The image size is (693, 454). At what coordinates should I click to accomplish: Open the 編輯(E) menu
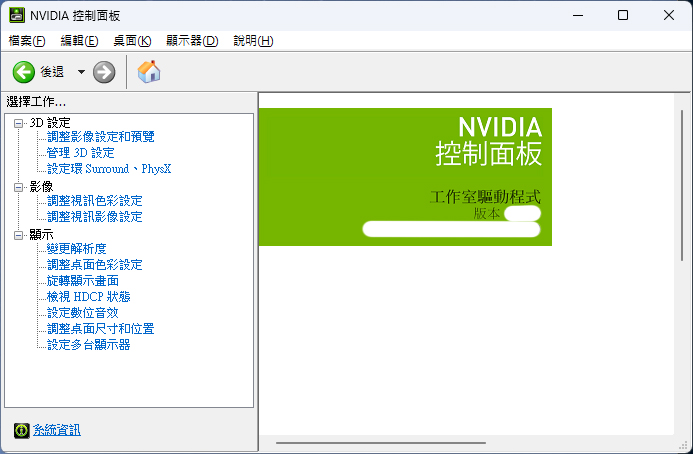coord(79,41)
